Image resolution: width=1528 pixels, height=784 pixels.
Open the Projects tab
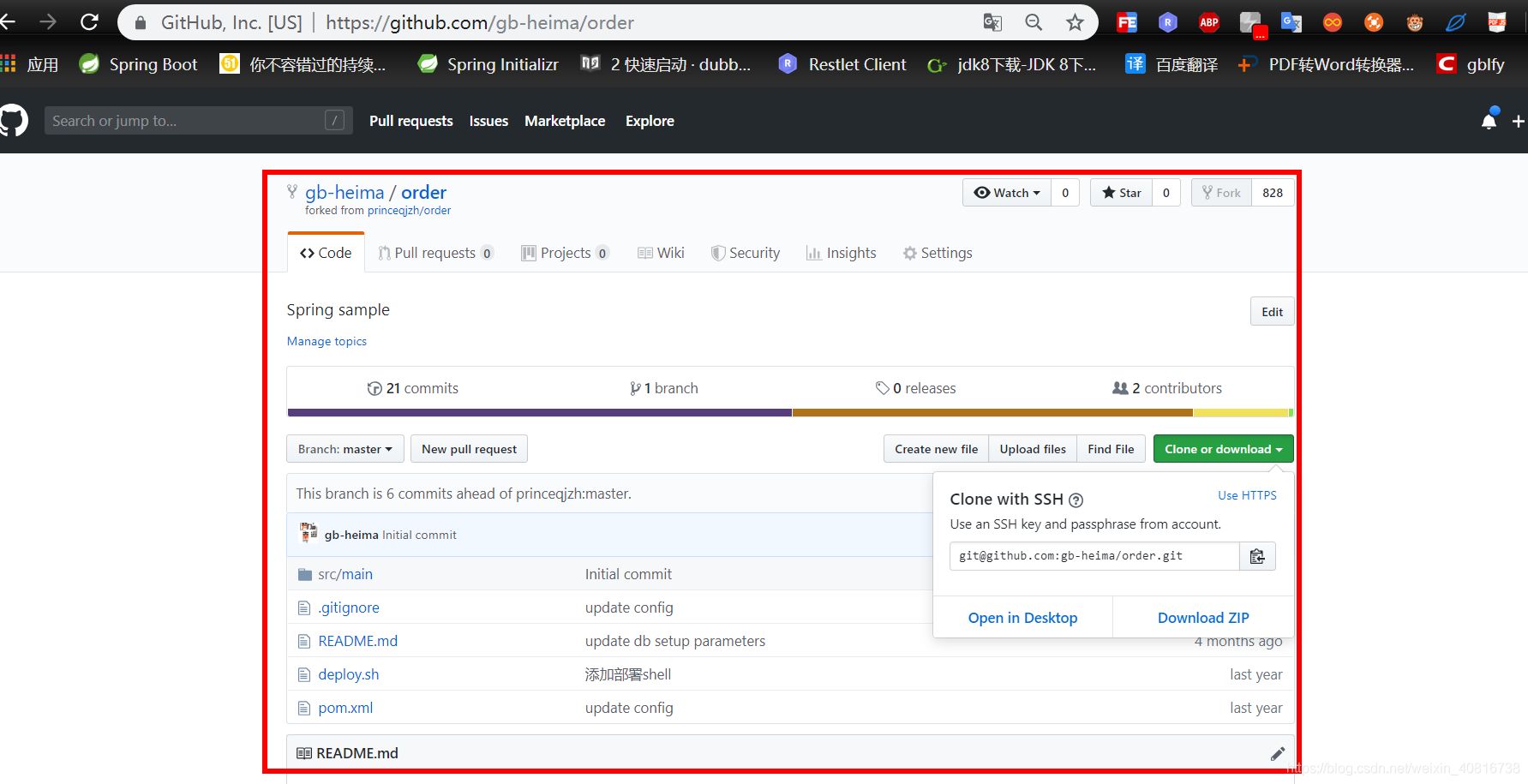[x=566, y=253]
